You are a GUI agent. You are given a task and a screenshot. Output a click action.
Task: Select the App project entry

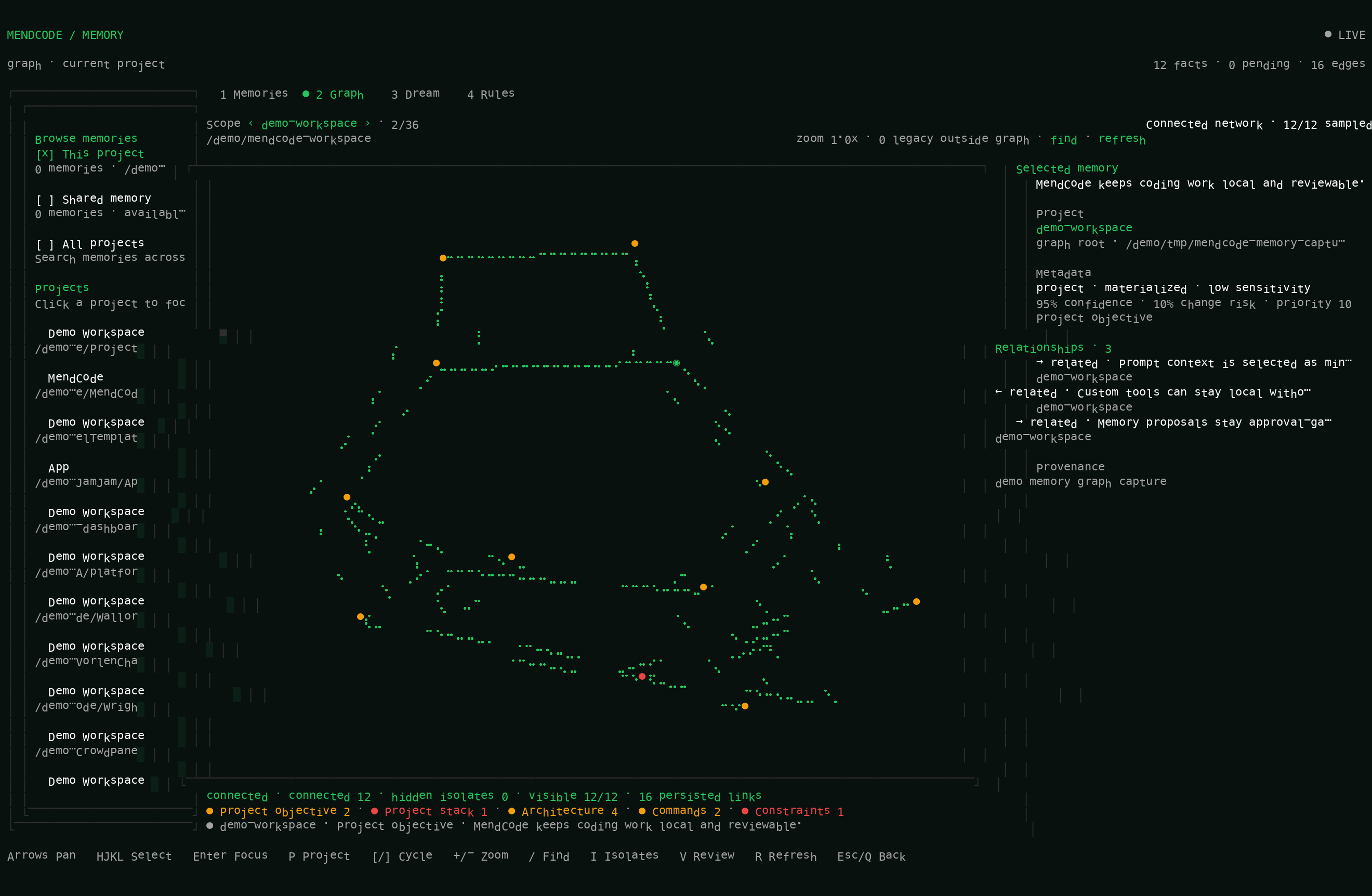tap(58, 468)
